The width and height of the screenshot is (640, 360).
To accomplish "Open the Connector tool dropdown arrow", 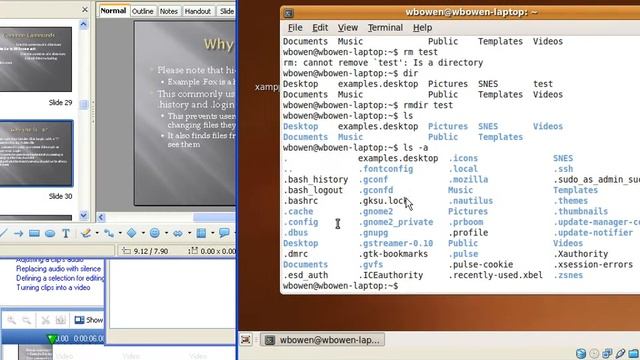I will click(120, 233).
